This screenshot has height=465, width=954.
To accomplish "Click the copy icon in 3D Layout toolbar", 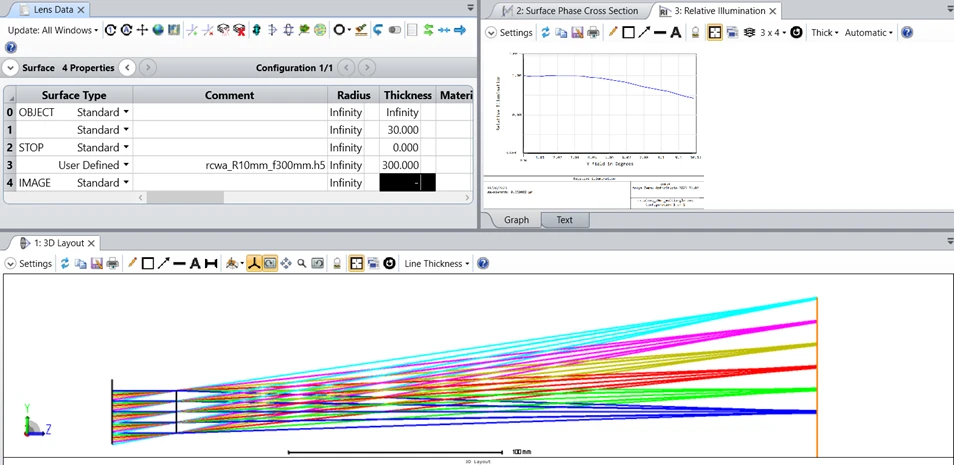I will [80, 264].
